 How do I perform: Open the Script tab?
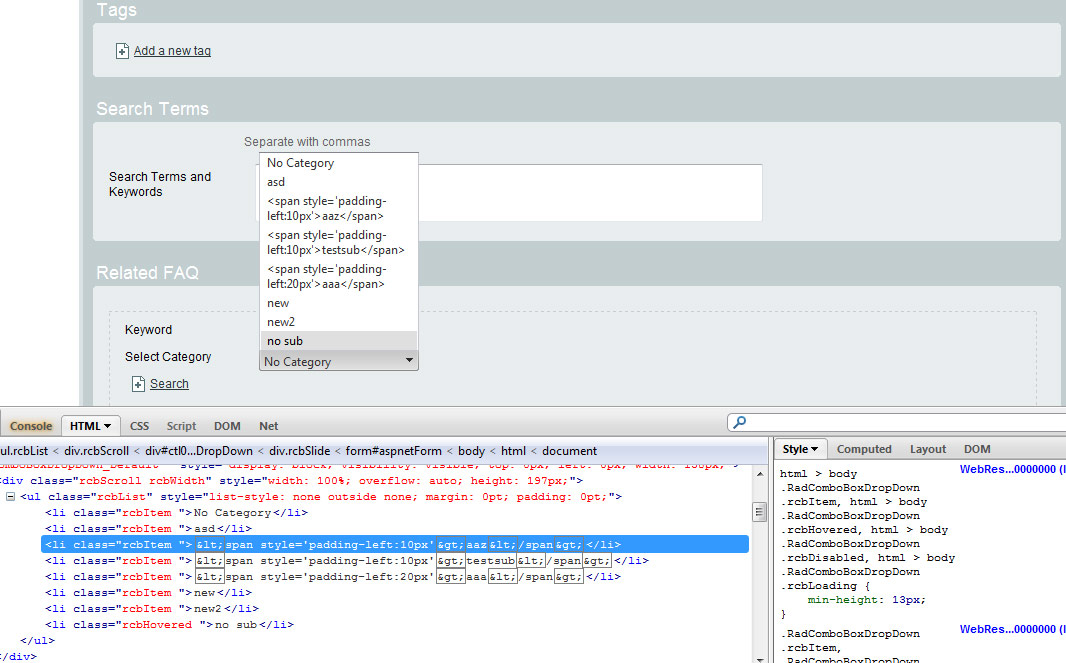click(x=181, y=426)
